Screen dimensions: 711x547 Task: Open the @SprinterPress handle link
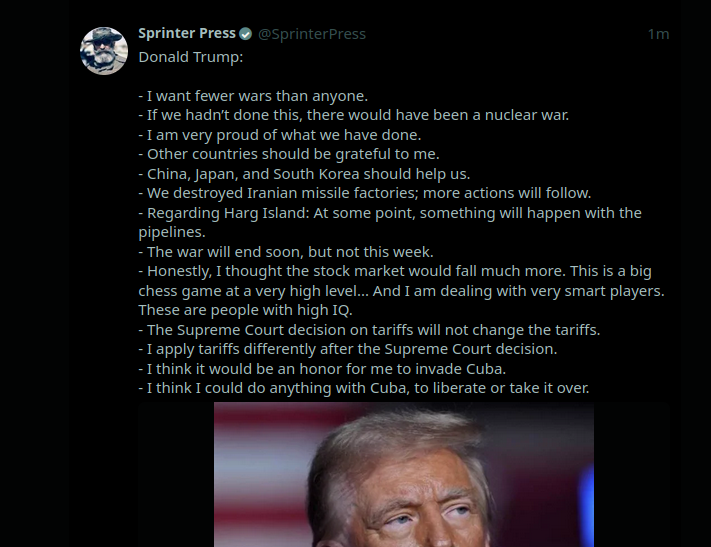point(312,34)
